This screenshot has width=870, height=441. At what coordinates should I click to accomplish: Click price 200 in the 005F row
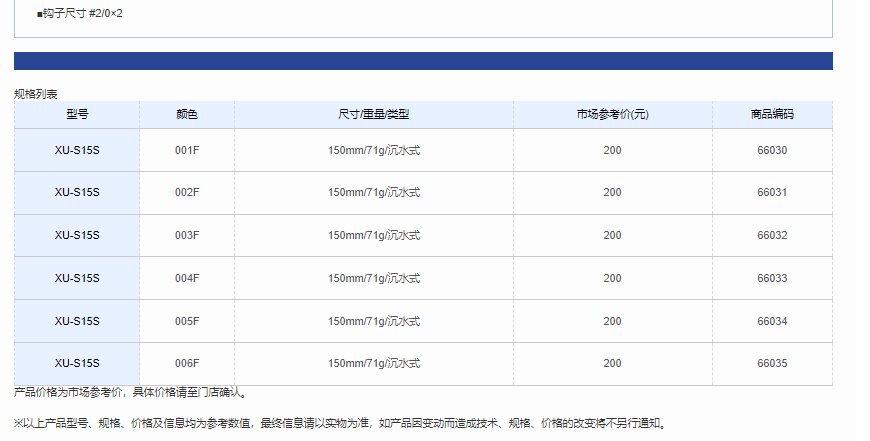(613, 321)
